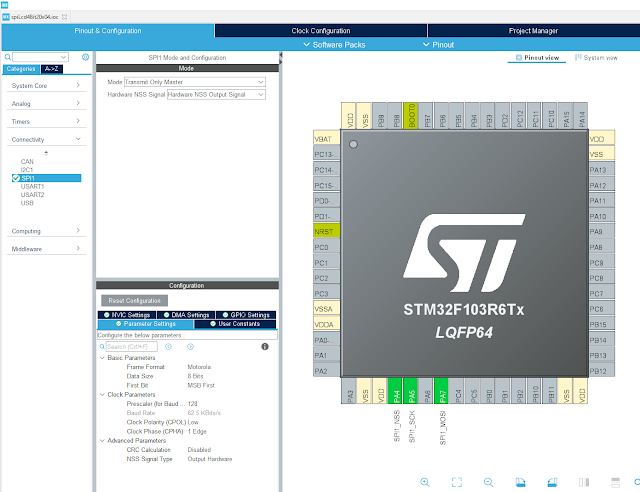The image size is (640, 492).
Task: Select I2C1 in Connectivity list
Action: pyautogui.click(x=27, y=170)
